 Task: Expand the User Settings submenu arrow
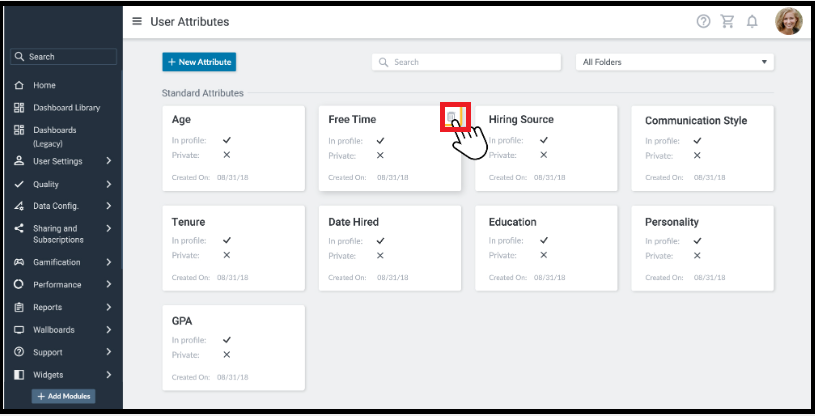point(109,161)
